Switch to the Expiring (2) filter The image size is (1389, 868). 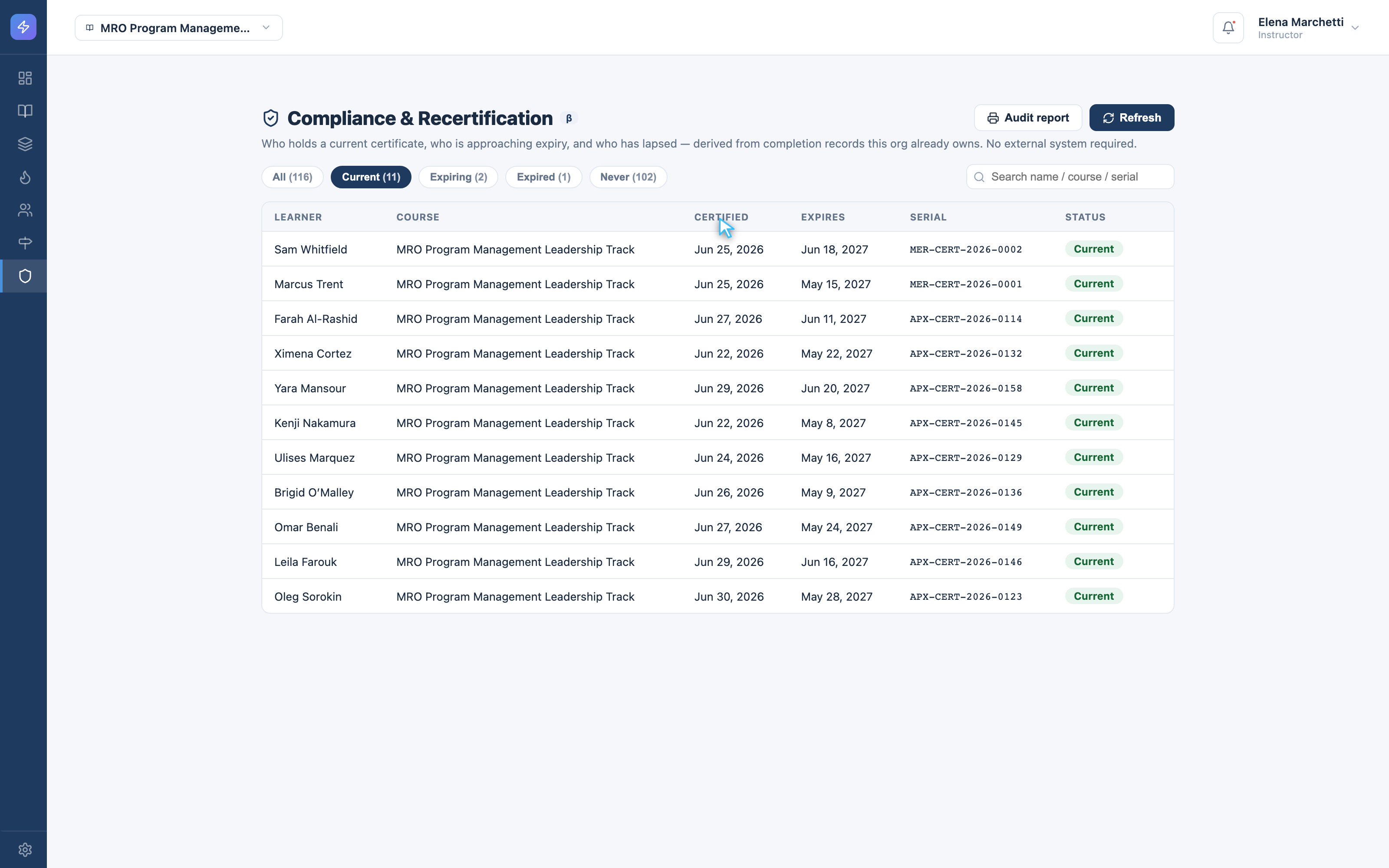458,177
